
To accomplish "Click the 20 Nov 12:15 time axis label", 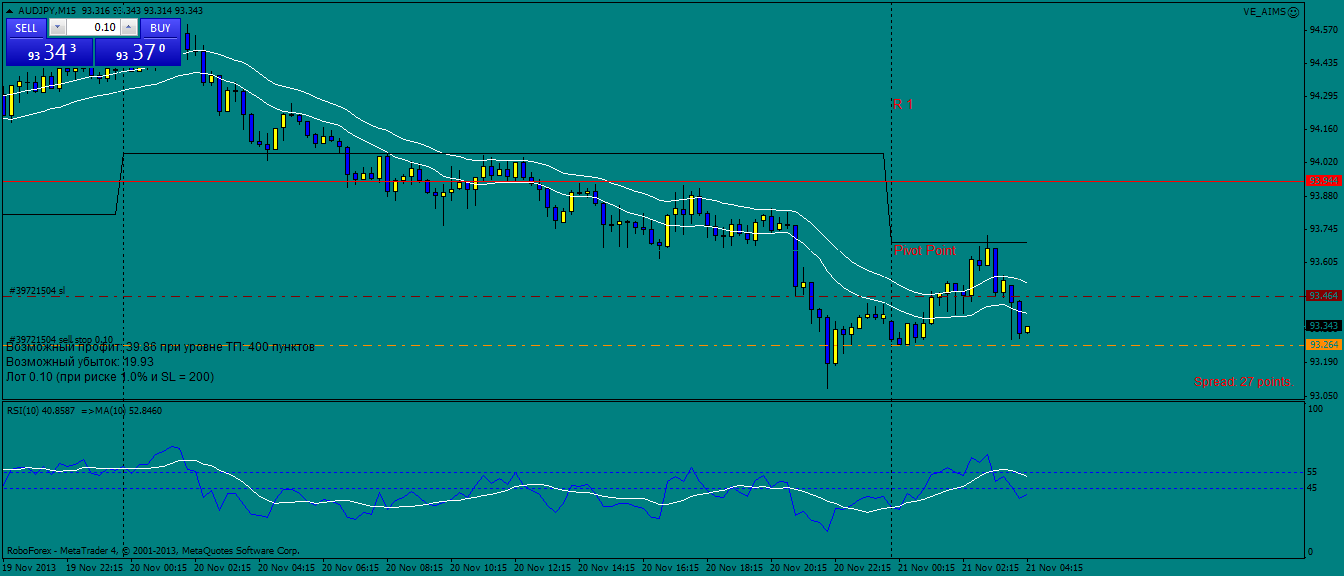I will pos(543,567).
